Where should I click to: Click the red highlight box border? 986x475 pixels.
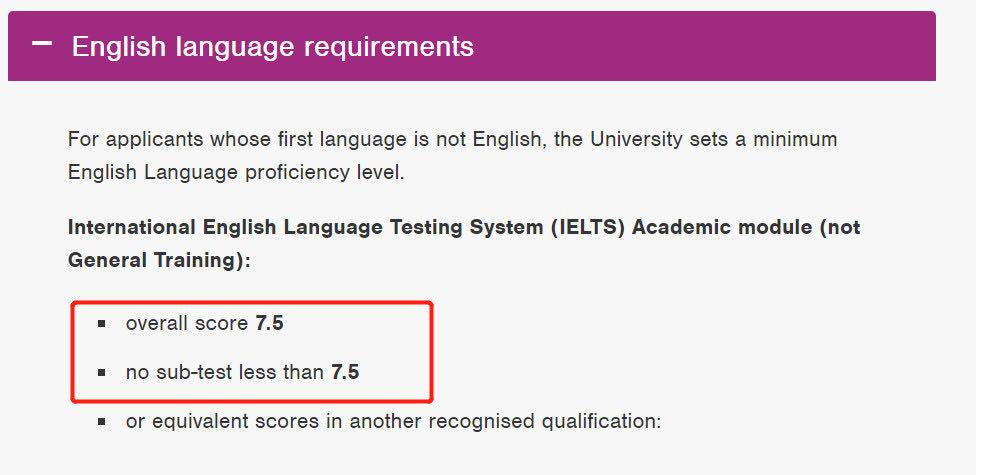432,350
